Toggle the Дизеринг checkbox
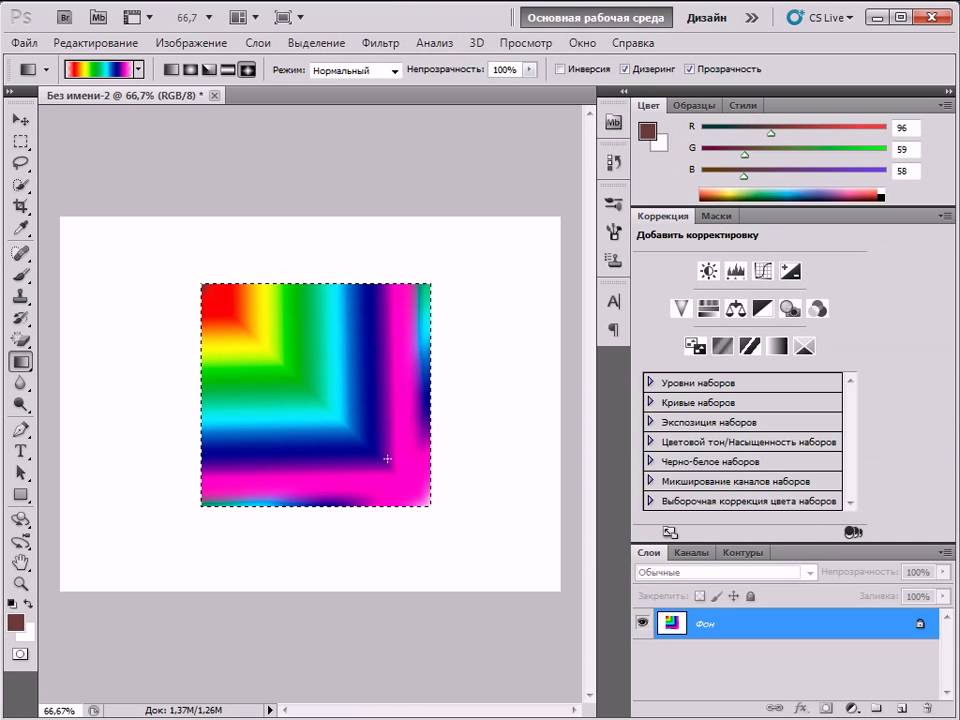Viewport: 960px width, 720px height. pyautogui.click(x=625, y=70)
